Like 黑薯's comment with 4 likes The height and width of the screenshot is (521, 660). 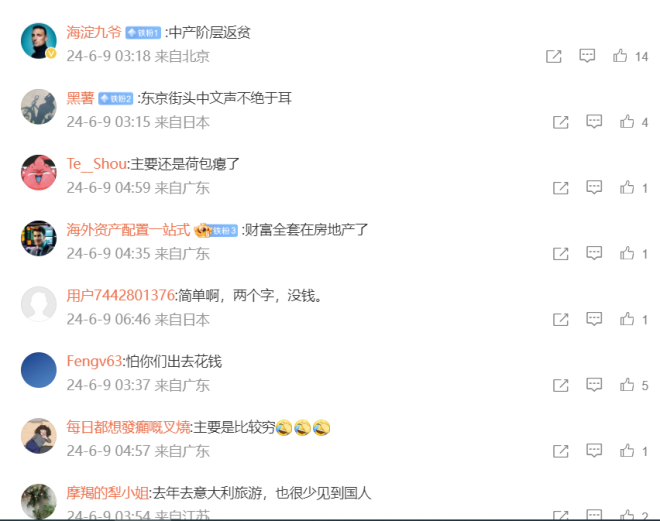point(627,122)
